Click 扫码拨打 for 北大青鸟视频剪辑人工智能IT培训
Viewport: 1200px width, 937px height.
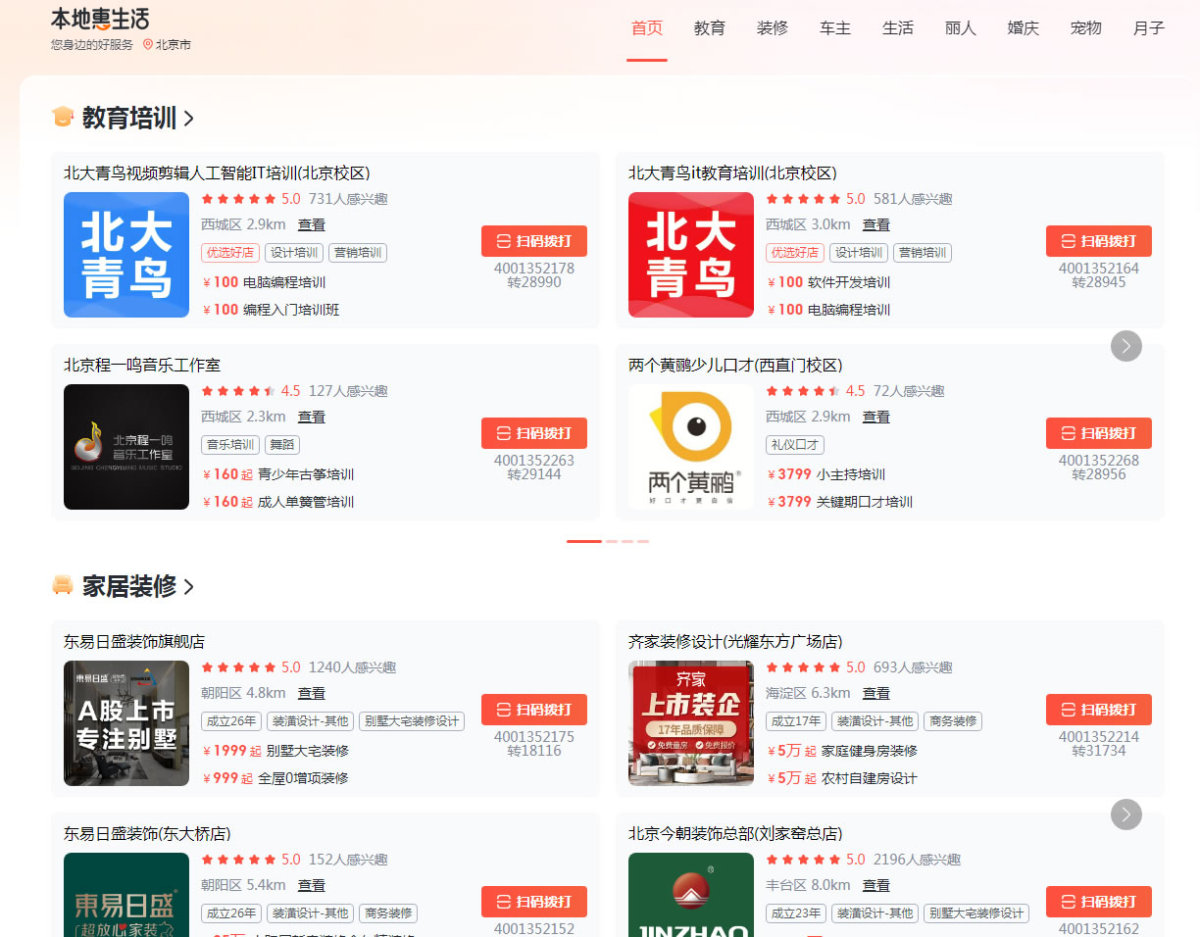(x=534, y=241)
